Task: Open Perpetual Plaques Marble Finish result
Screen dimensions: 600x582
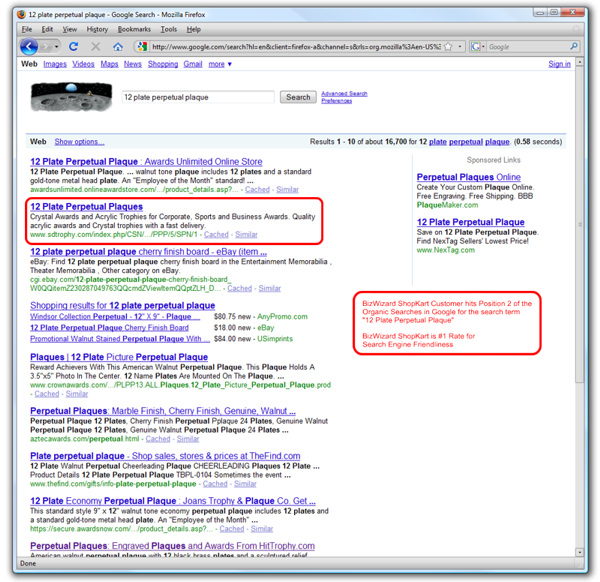Action: click(163, 411)
